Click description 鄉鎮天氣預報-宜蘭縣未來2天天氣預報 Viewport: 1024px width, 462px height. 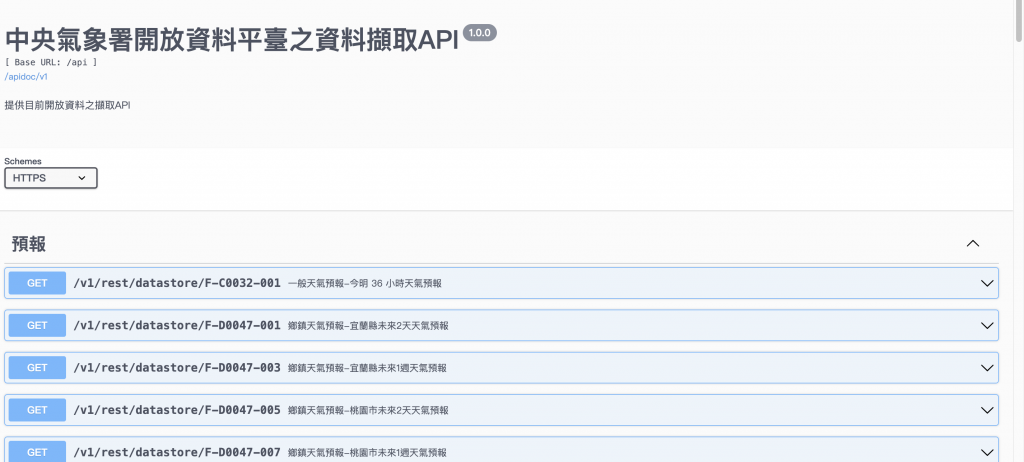click(x=368, y=326)
